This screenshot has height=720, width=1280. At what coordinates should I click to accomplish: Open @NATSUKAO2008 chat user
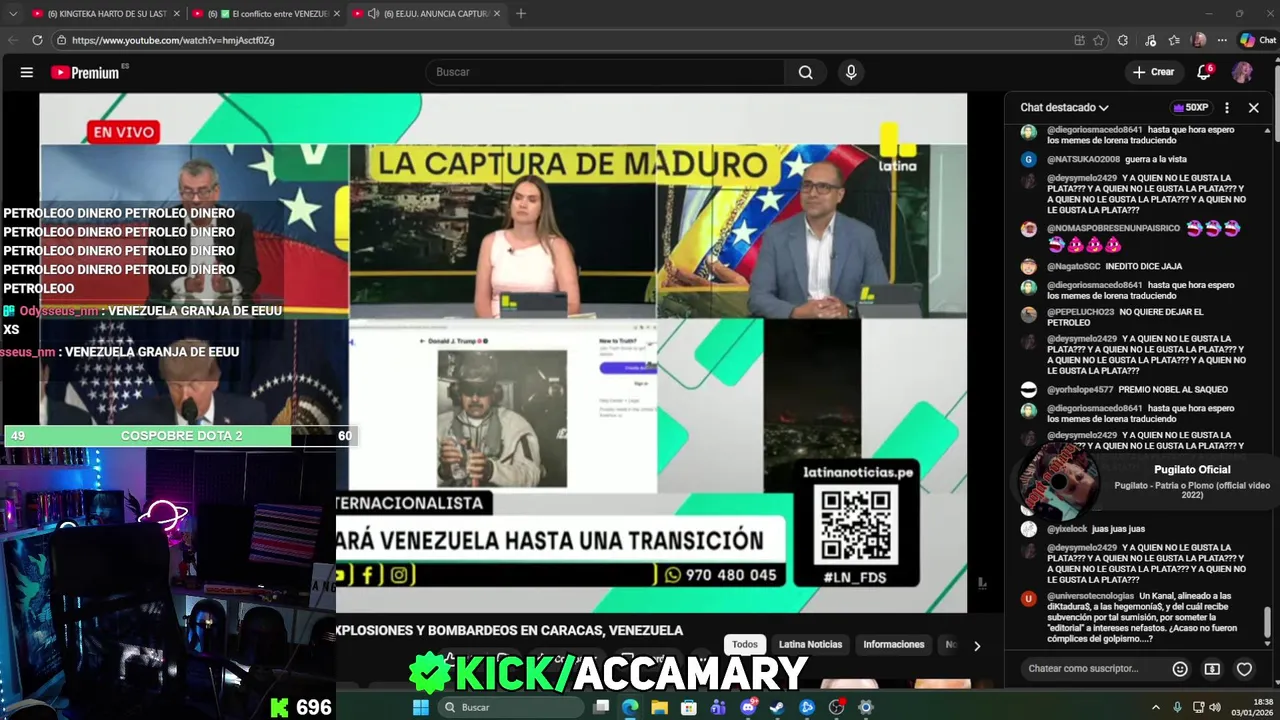click(x=1083, y=159)
